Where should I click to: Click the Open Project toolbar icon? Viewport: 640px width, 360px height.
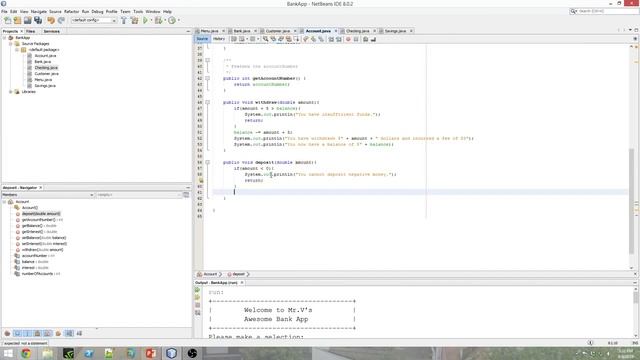tap(27, 20)
